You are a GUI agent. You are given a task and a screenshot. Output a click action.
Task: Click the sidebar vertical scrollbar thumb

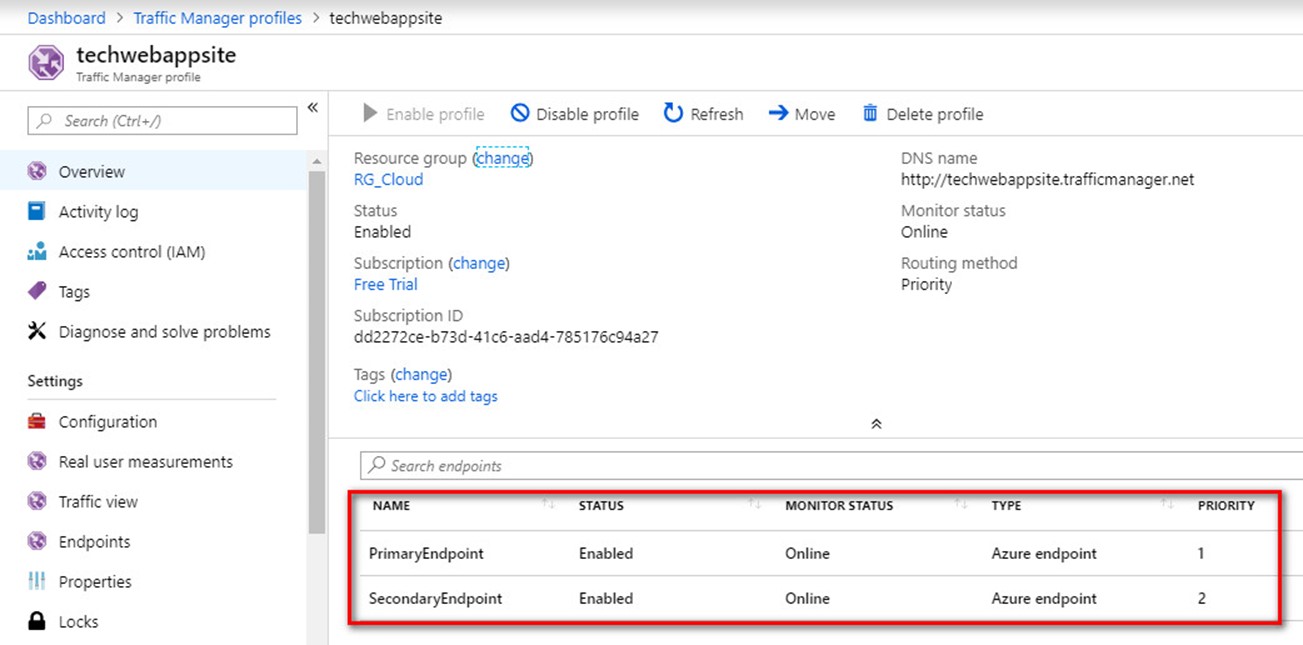(x=317, y=352)
